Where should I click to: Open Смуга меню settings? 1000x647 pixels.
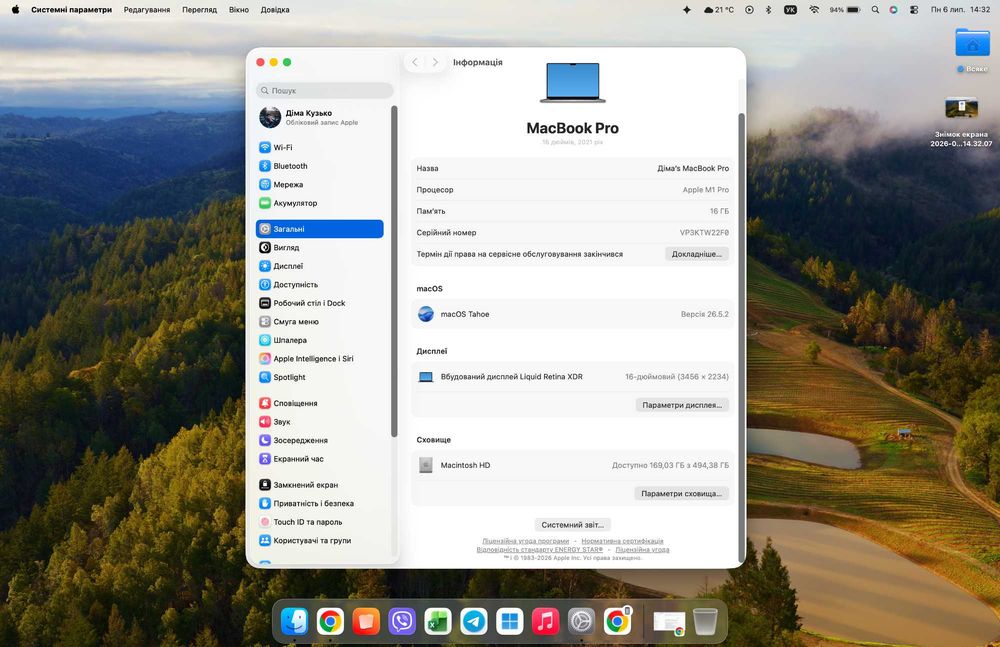tap(320, 322)
